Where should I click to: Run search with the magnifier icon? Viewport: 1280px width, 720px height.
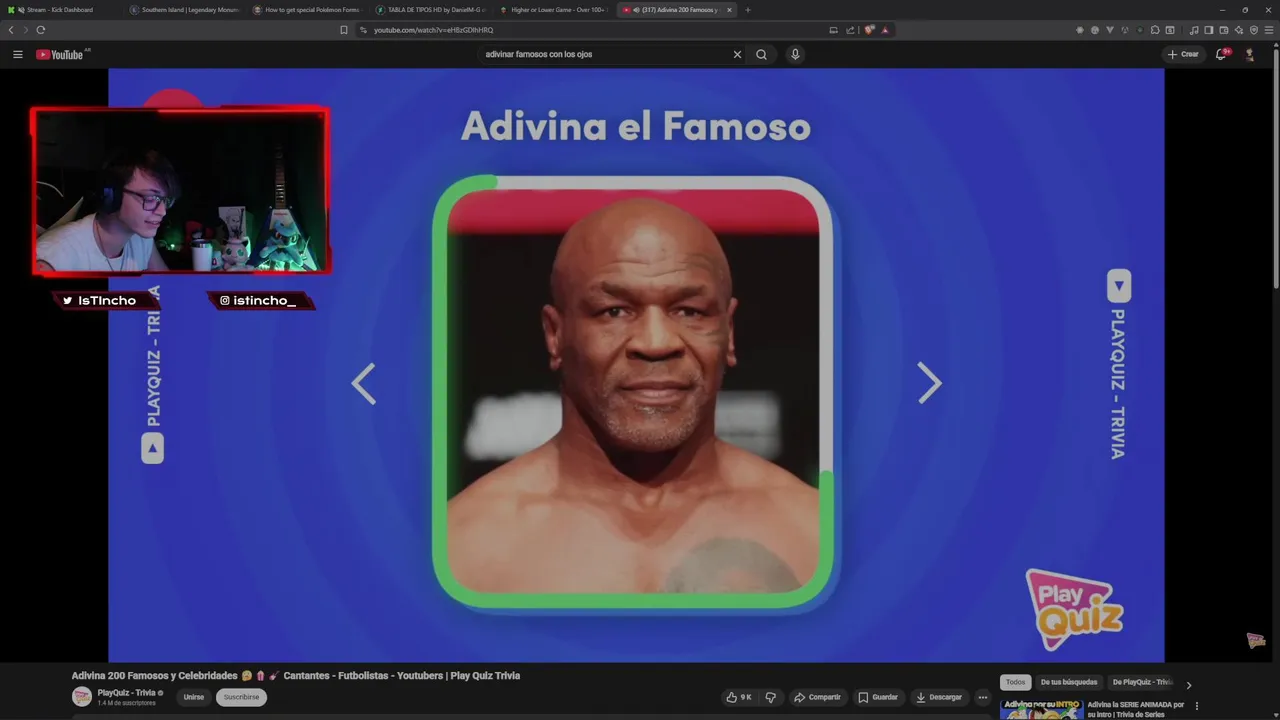point(761,54)
